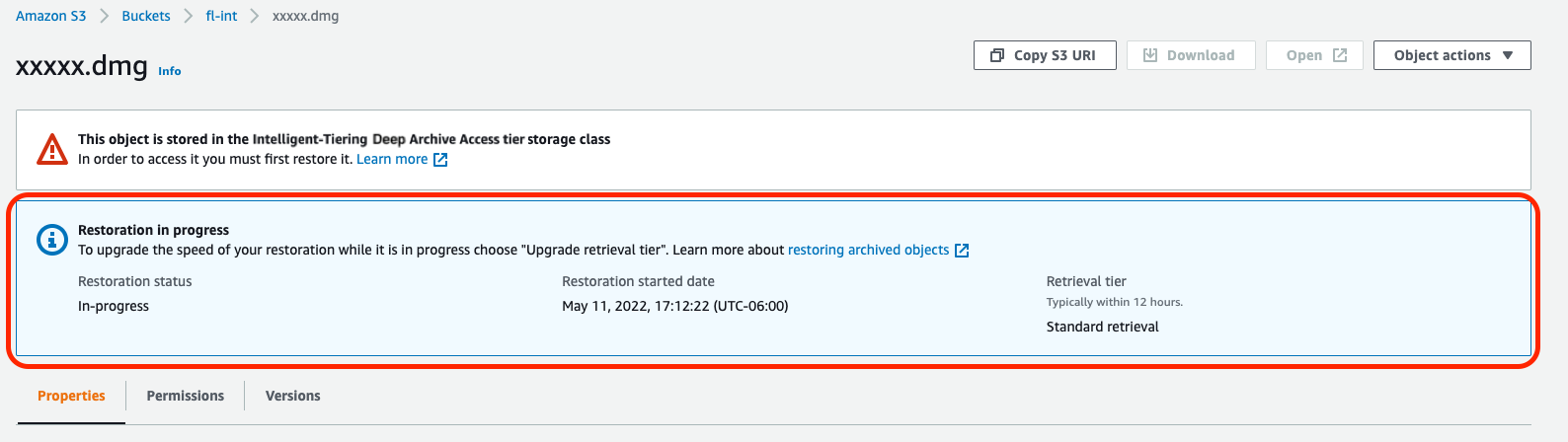Navigate to Buckets breadcrumb link
The height and width of the screenshot is (442, 1568).
tap(146, 16)
